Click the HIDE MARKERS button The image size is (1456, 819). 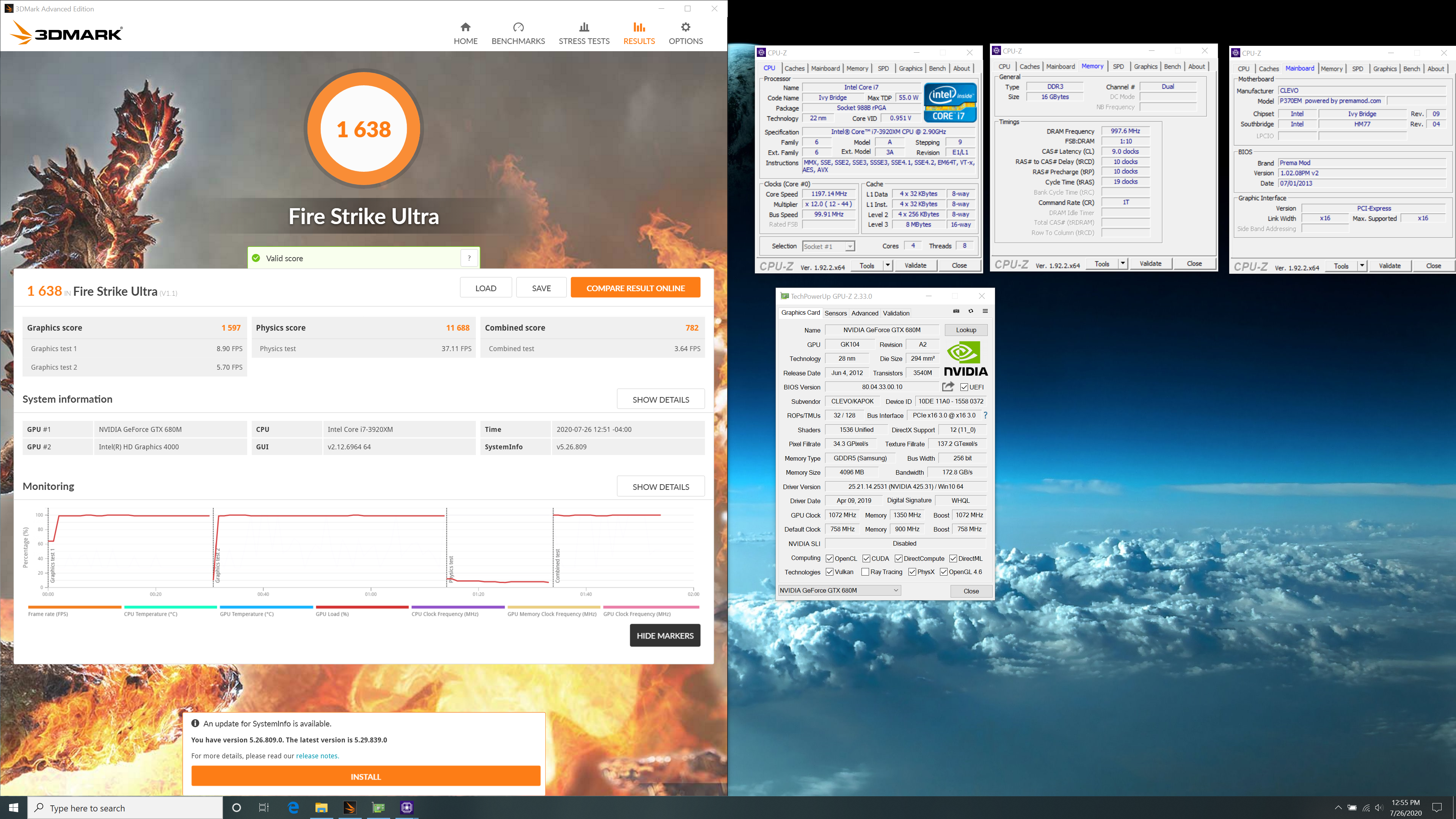click(x=665, y=635)
